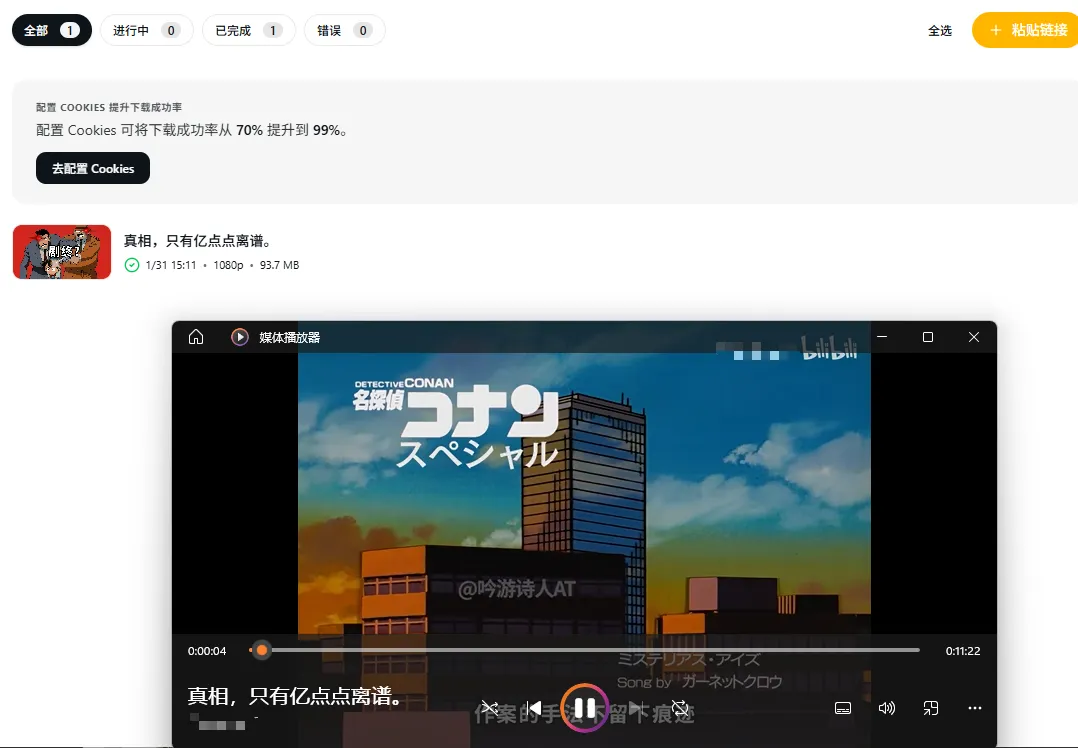This screenshot has width=1078, height=748.
Task: Toggle shuffle in media player
Action: tap(490, 707)
